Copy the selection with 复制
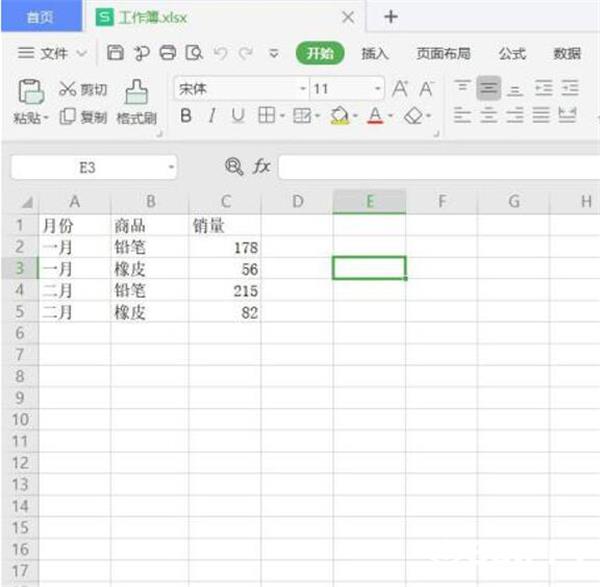The image size is (600, 587). 83,117
